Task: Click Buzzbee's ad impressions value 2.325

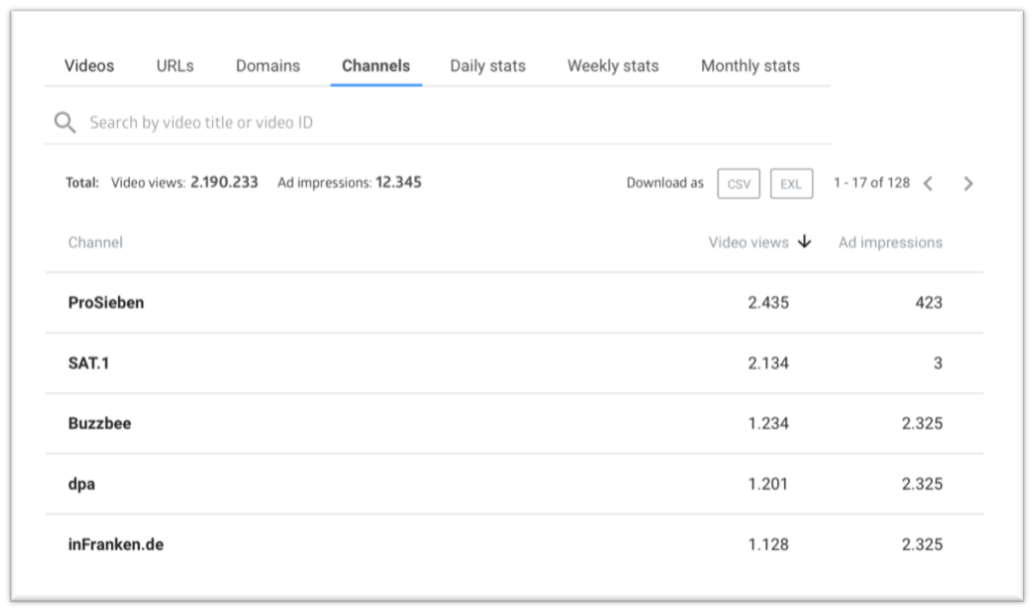Action: [922, 423]
